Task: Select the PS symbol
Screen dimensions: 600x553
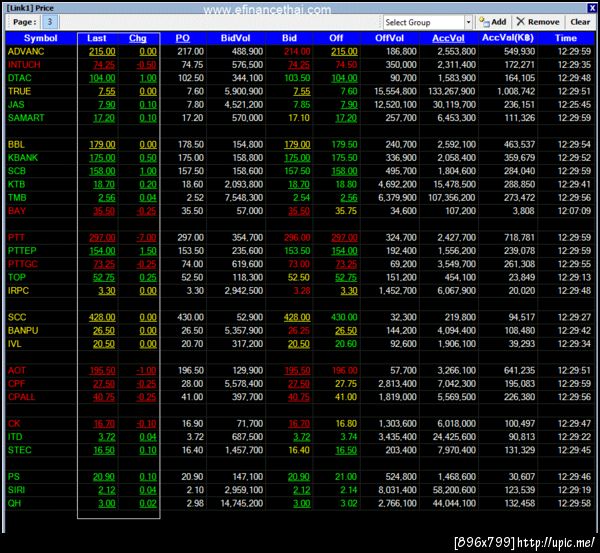Action: pyautogui.click(x=14, y=477)
